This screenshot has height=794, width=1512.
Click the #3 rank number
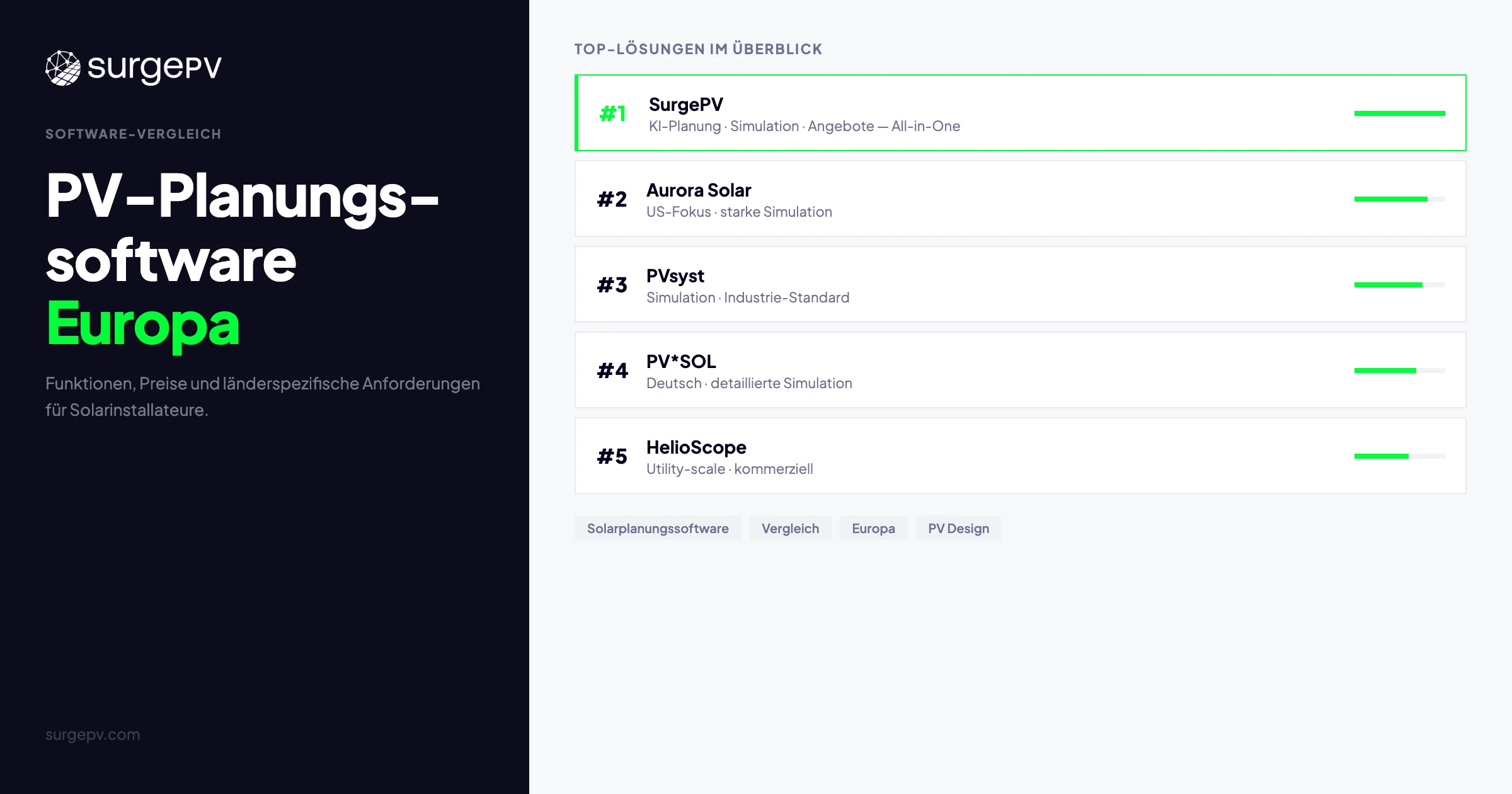click(612, 285)
